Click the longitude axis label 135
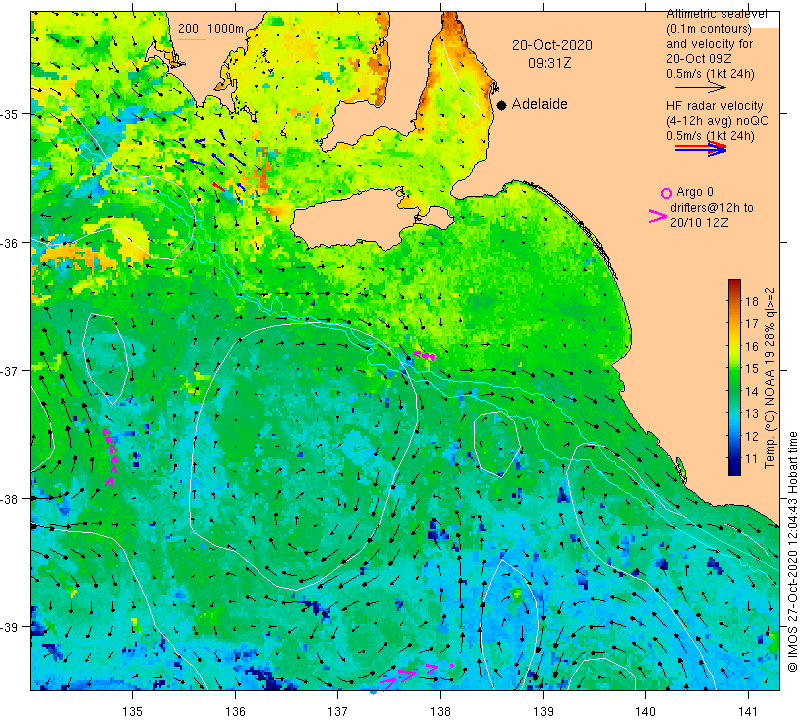The image size is (800, 720). point(133,710)
